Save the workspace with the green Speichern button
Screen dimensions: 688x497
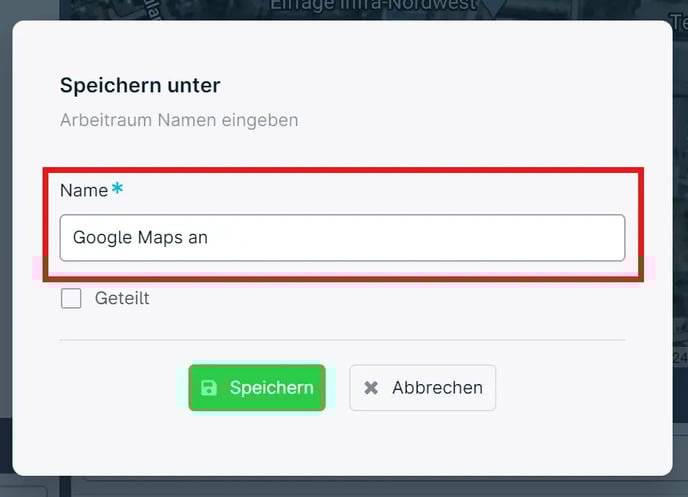[x=257, y=388]
